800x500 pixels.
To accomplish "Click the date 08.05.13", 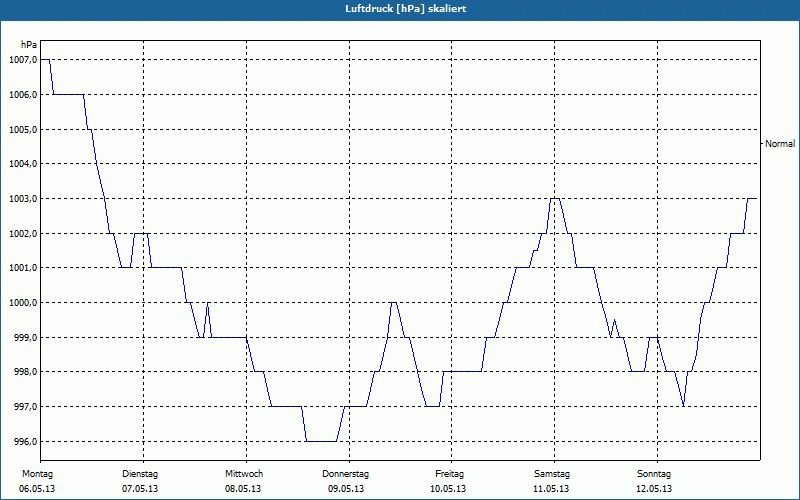I will pyautogui.click(x=243, y=489).
